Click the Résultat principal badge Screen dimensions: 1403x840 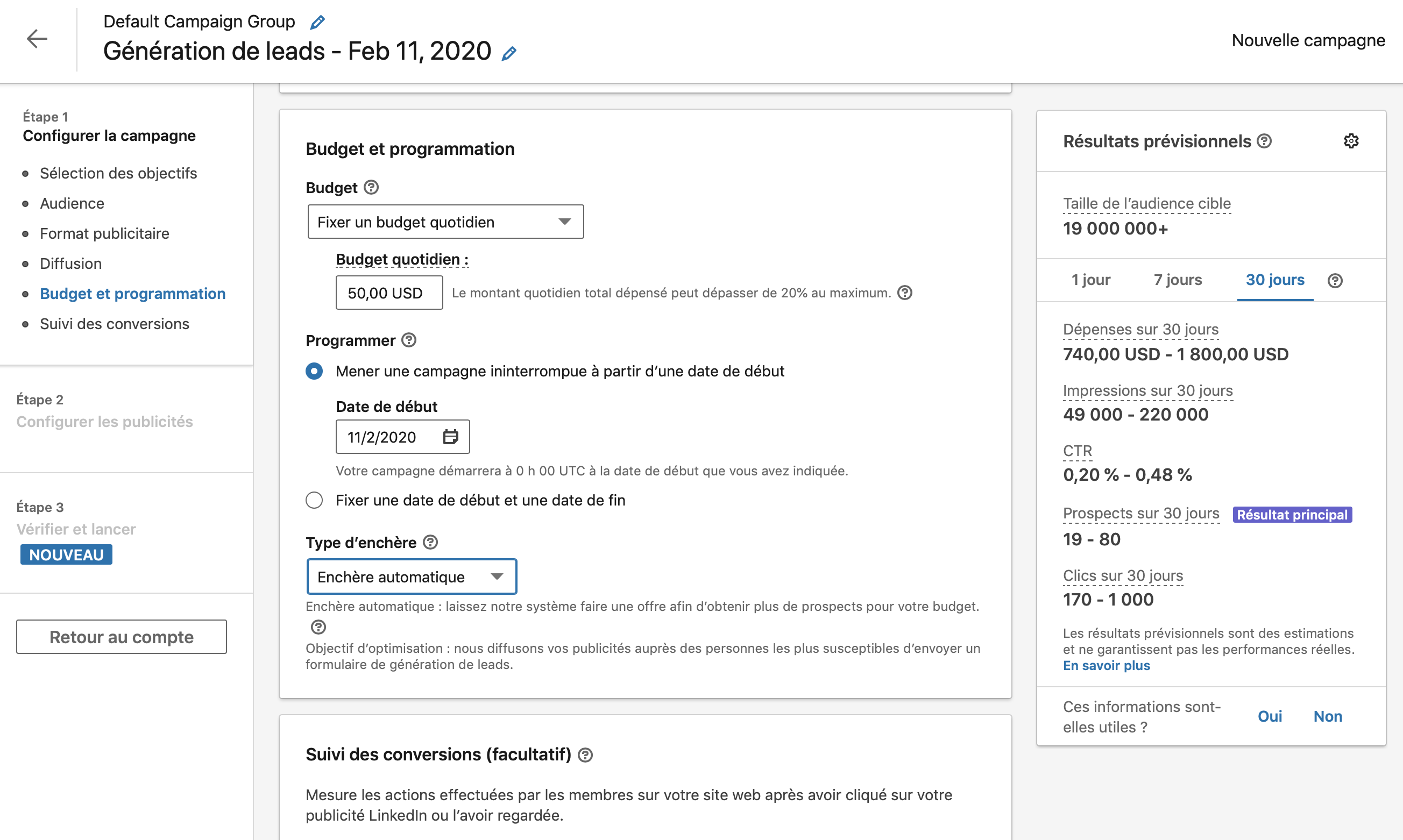tap(1292, 515)
